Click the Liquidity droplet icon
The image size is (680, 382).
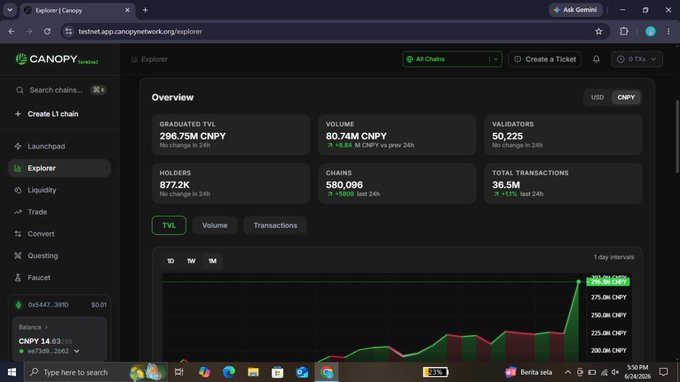coord(18,190)
